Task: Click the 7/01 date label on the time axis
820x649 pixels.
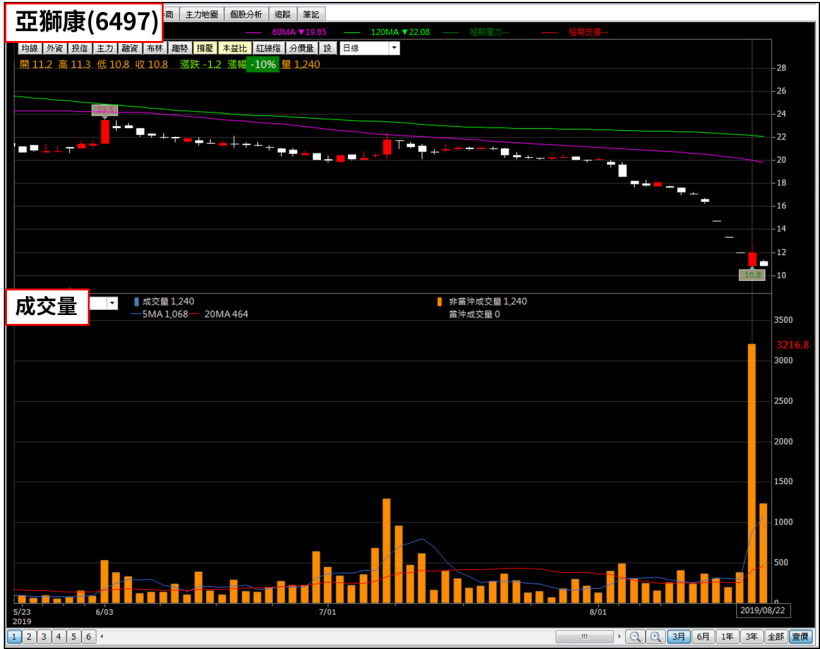Action: pyautogui.click(x=327, y=612)
